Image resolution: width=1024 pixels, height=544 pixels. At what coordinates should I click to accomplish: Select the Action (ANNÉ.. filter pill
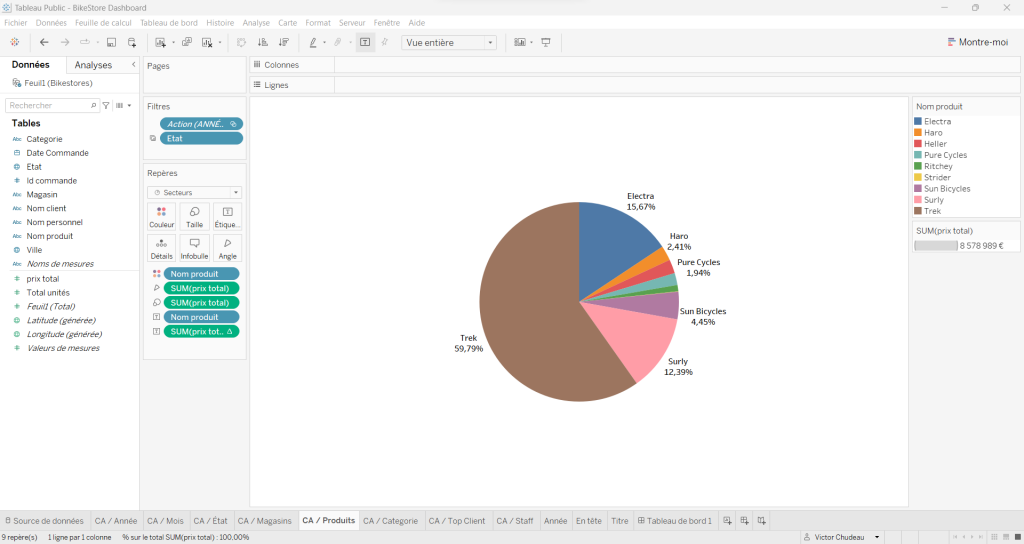(201, 124)
